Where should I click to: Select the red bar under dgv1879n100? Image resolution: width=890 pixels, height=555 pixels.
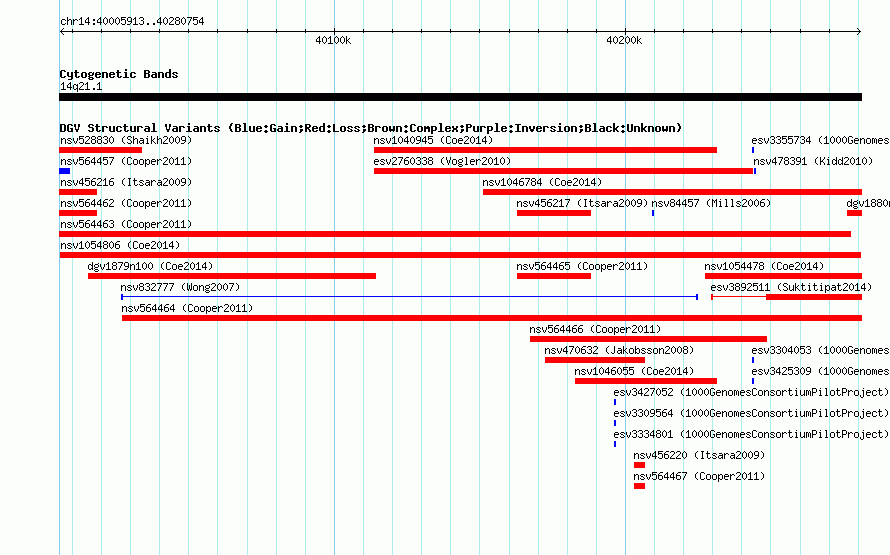tap(232, 276)
